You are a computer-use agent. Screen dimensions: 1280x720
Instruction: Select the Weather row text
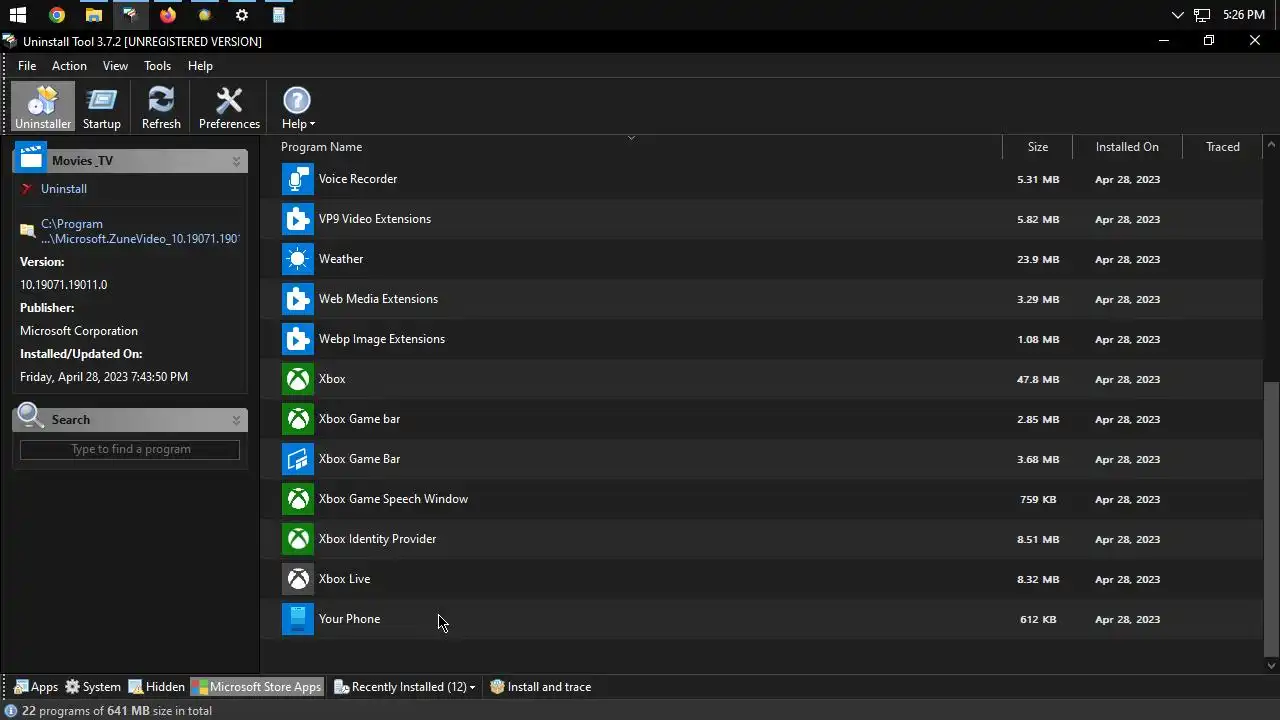[341, 259]
